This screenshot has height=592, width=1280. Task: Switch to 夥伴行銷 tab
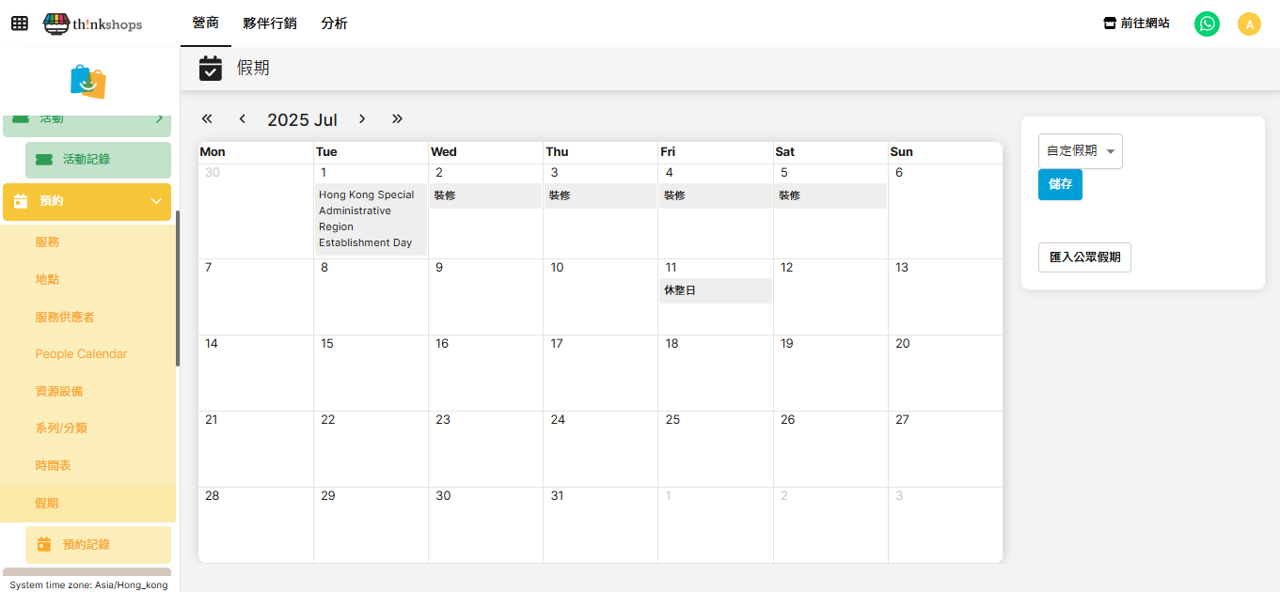pos(269,23)
